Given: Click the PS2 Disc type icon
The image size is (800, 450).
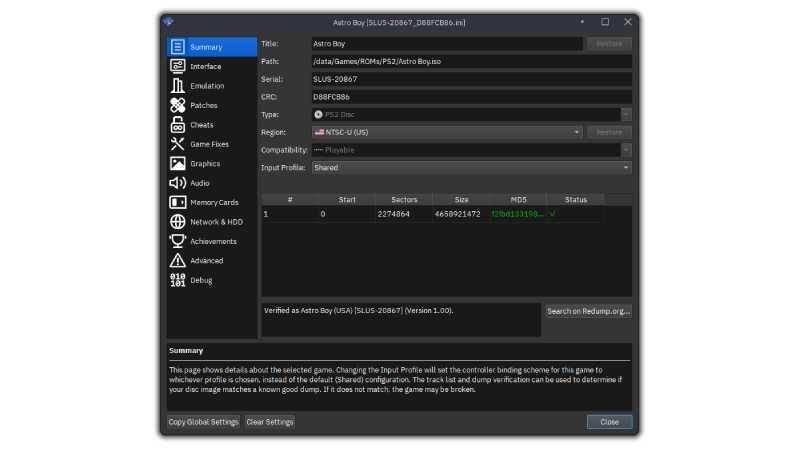Looking at the screenshot, I should (x=318, y=115).
